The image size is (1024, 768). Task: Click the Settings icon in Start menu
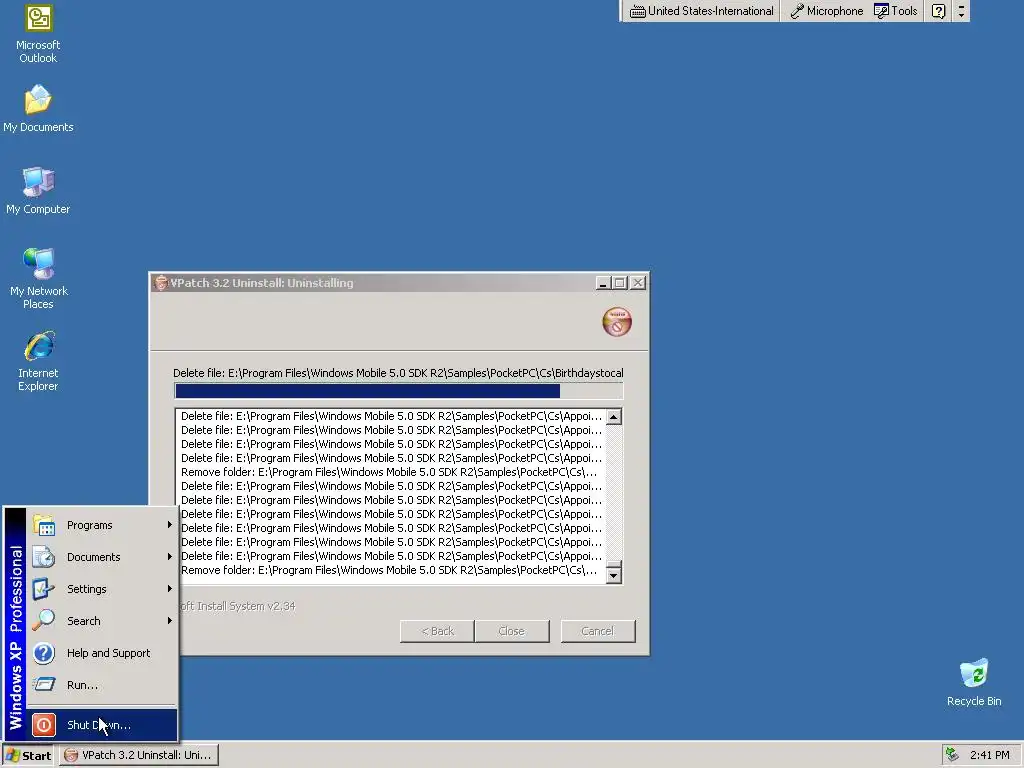coord(44,589)
